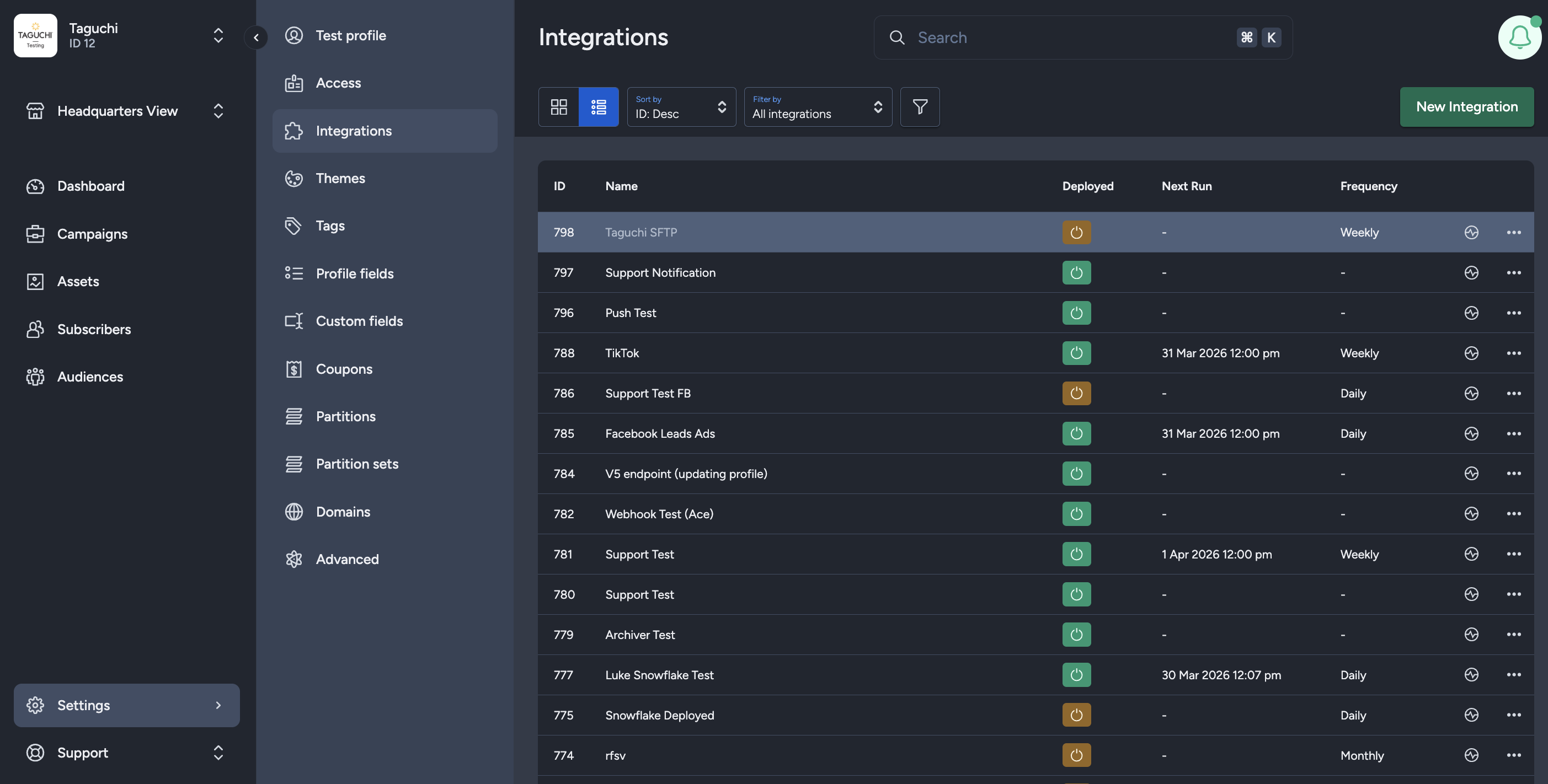Switch to the Integrations menu item

pos(354,130)
